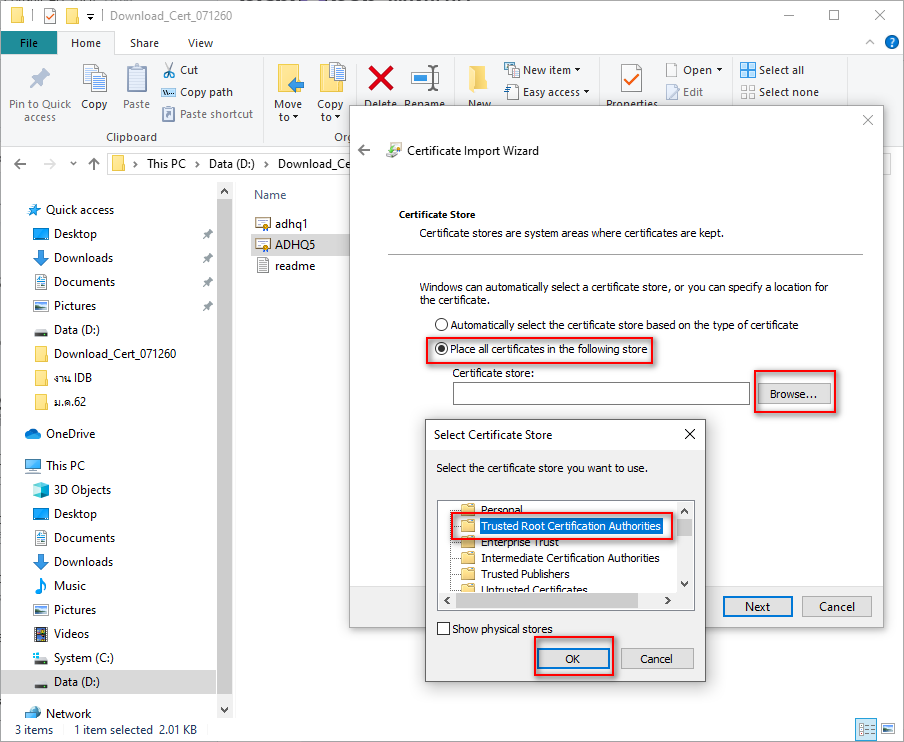Go back in File Explorer navigation
The image size is (904, 742).
coord(20,164)
